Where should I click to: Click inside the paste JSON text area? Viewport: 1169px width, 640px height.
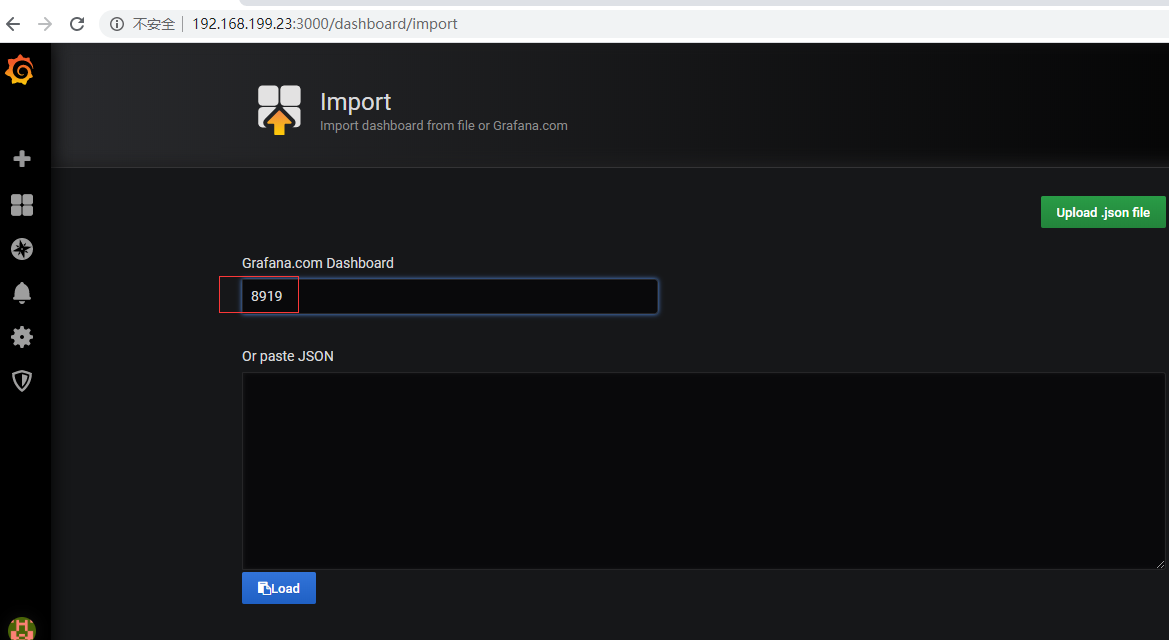[703, 471]
